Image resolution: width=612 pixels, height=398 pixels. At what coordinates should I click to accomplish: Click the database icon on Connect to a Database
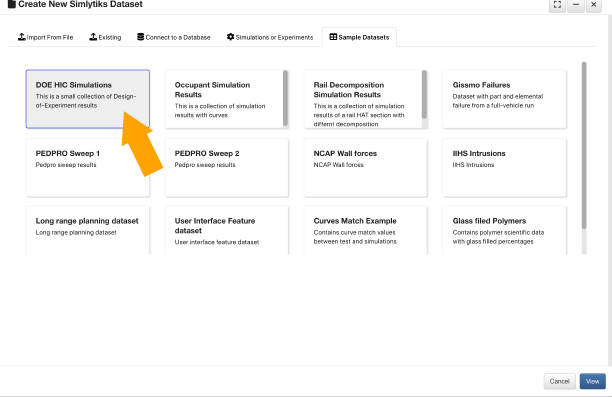pos(141,37)
